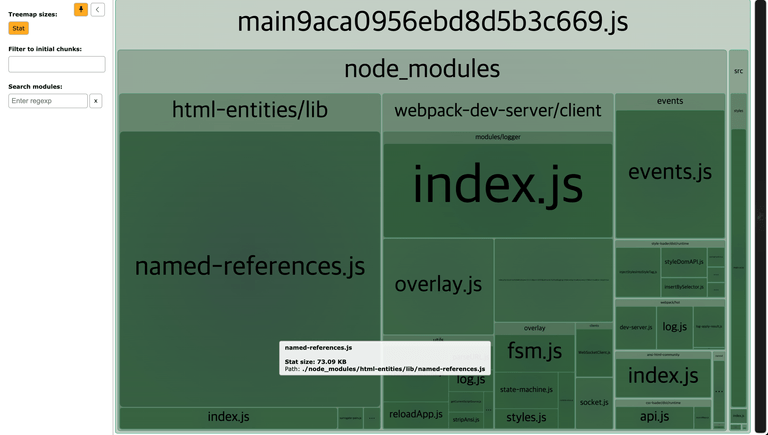Clear the search with the x button

pos(96,101)
